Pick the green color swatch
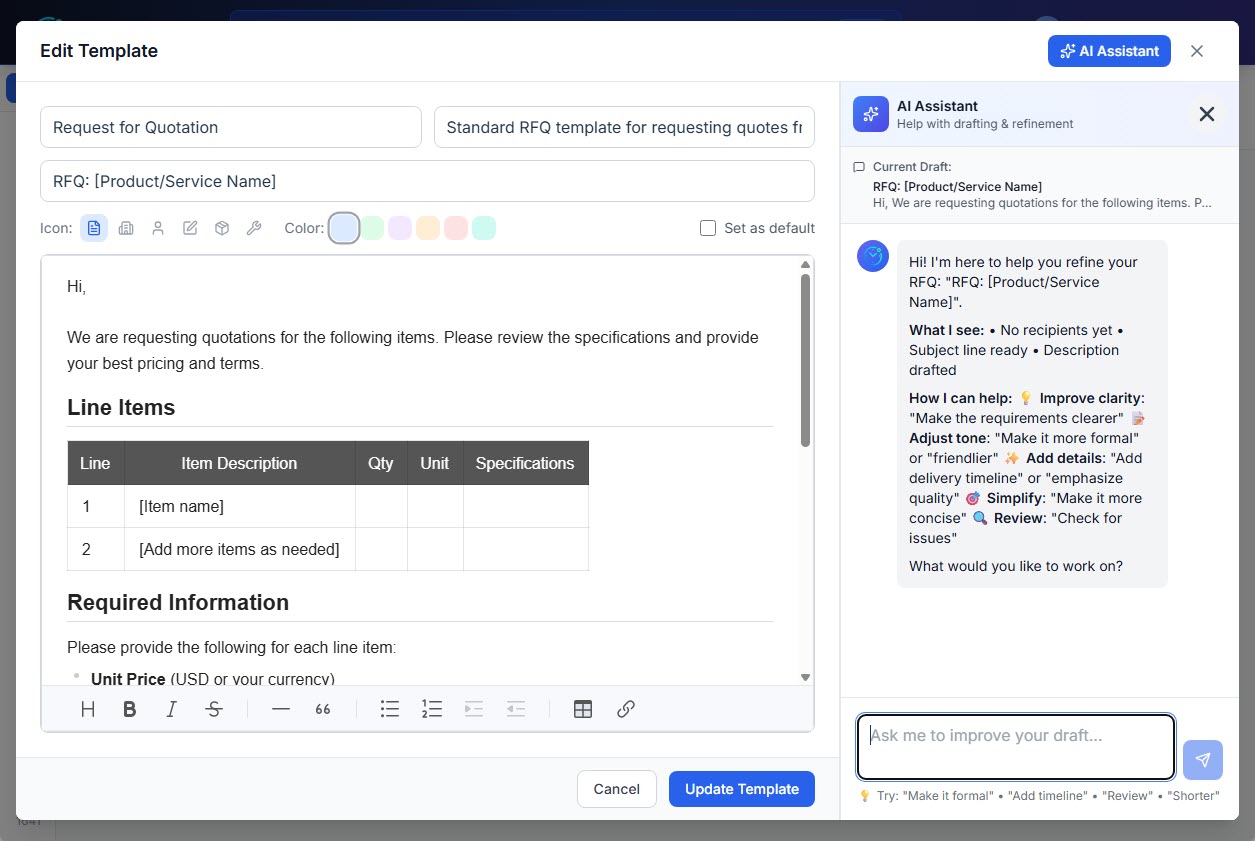 372,227
